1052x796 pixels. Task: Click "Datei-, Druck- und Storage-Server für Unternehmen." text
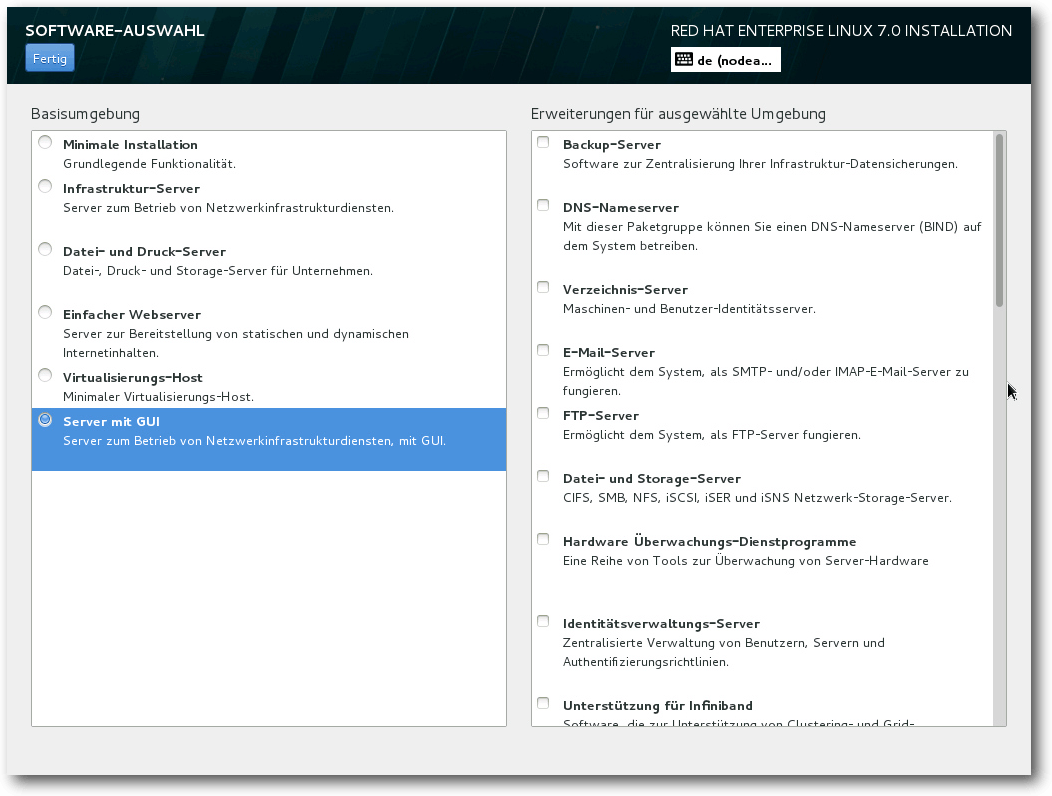tap(218, 271)
